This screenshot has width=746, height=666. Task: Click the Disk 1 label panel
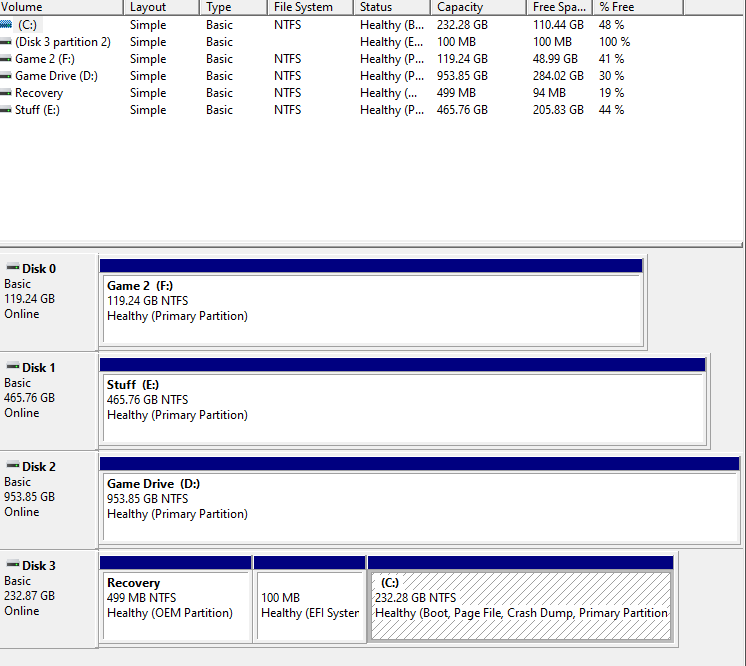point(49,402)
